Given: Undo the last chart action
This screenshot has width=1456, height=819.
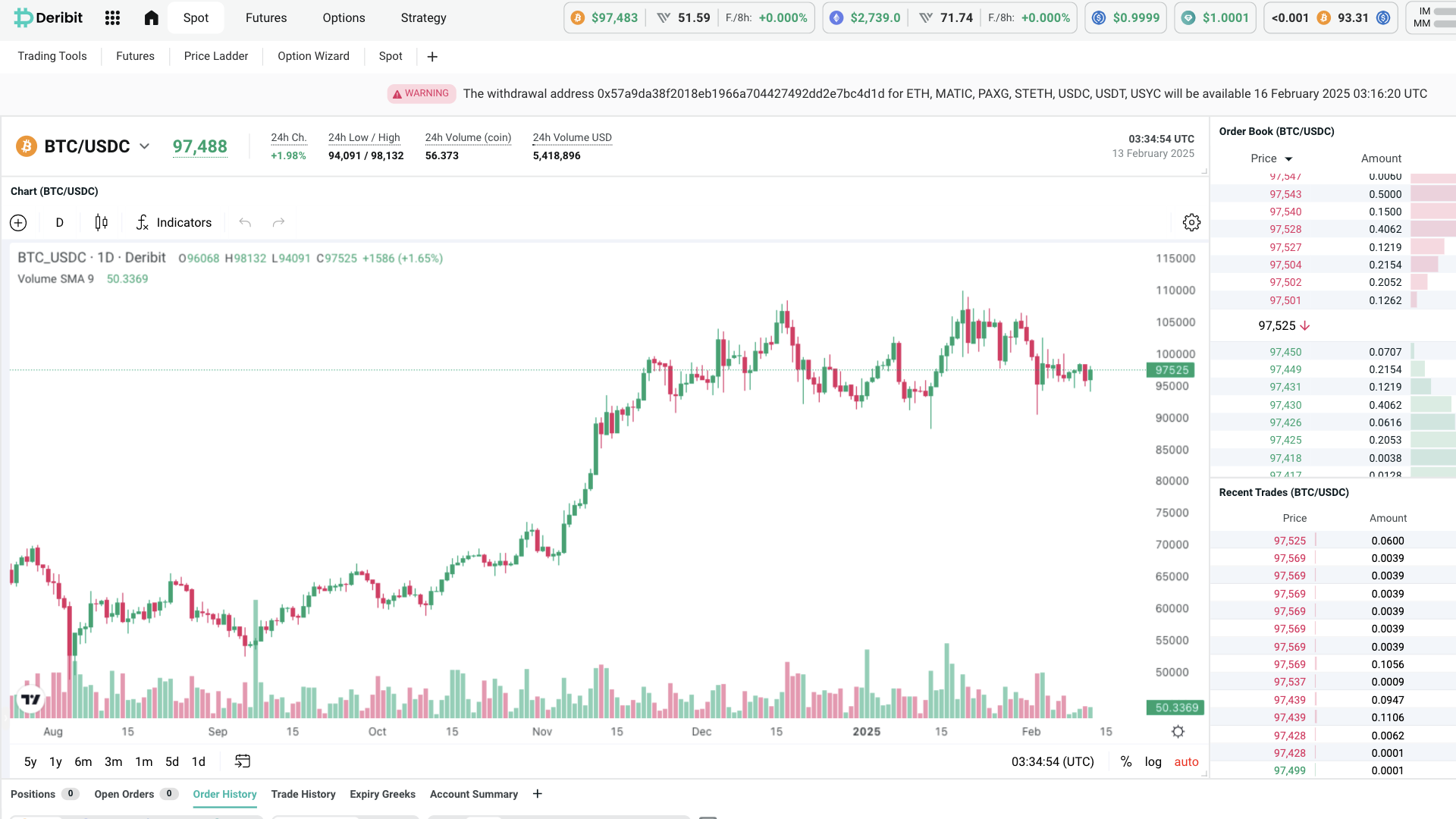Looking at the screenshot, I should pos(244,222).
